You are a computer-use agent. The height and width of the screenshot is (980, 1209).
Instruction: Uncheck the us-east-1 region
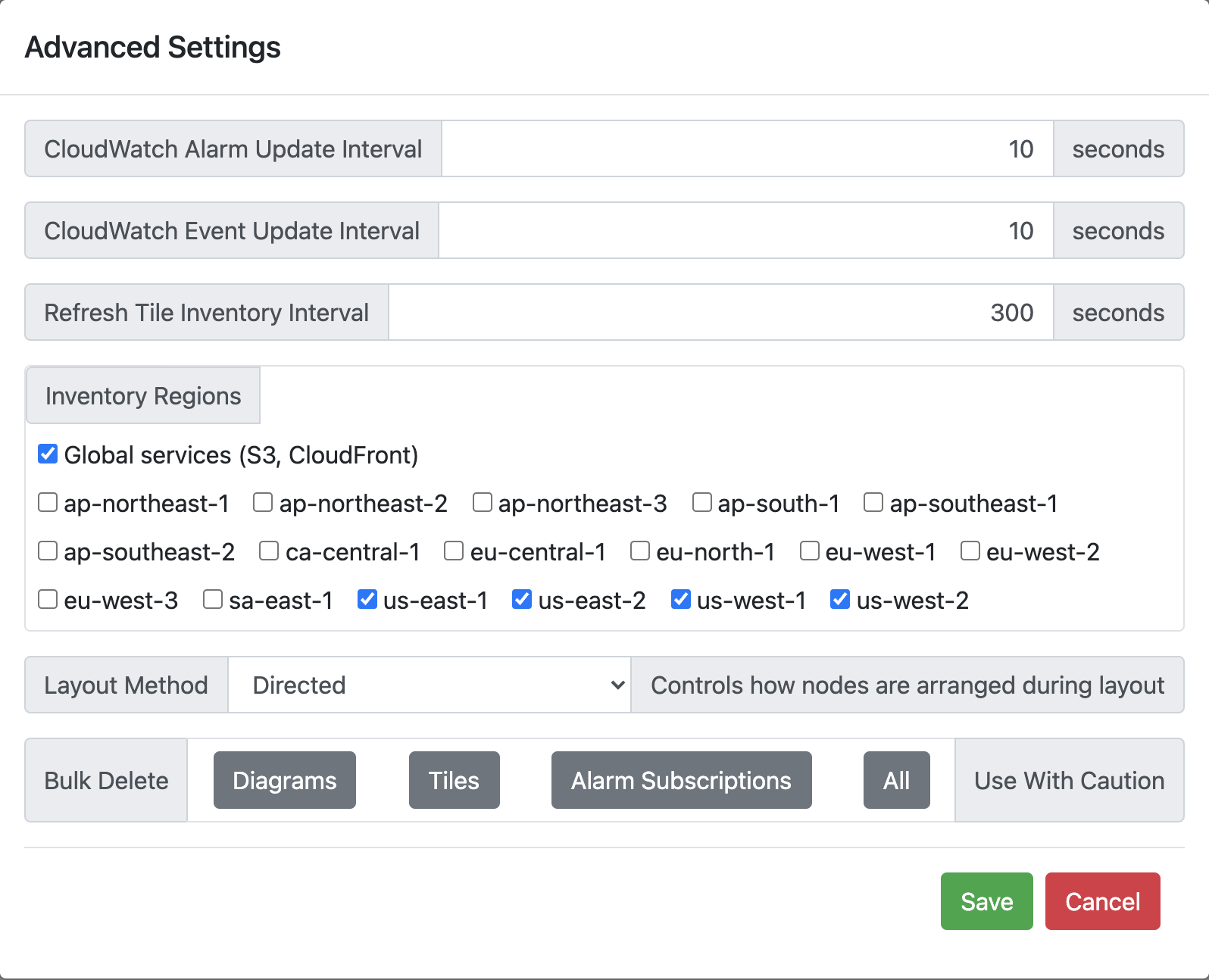point(367,600)
